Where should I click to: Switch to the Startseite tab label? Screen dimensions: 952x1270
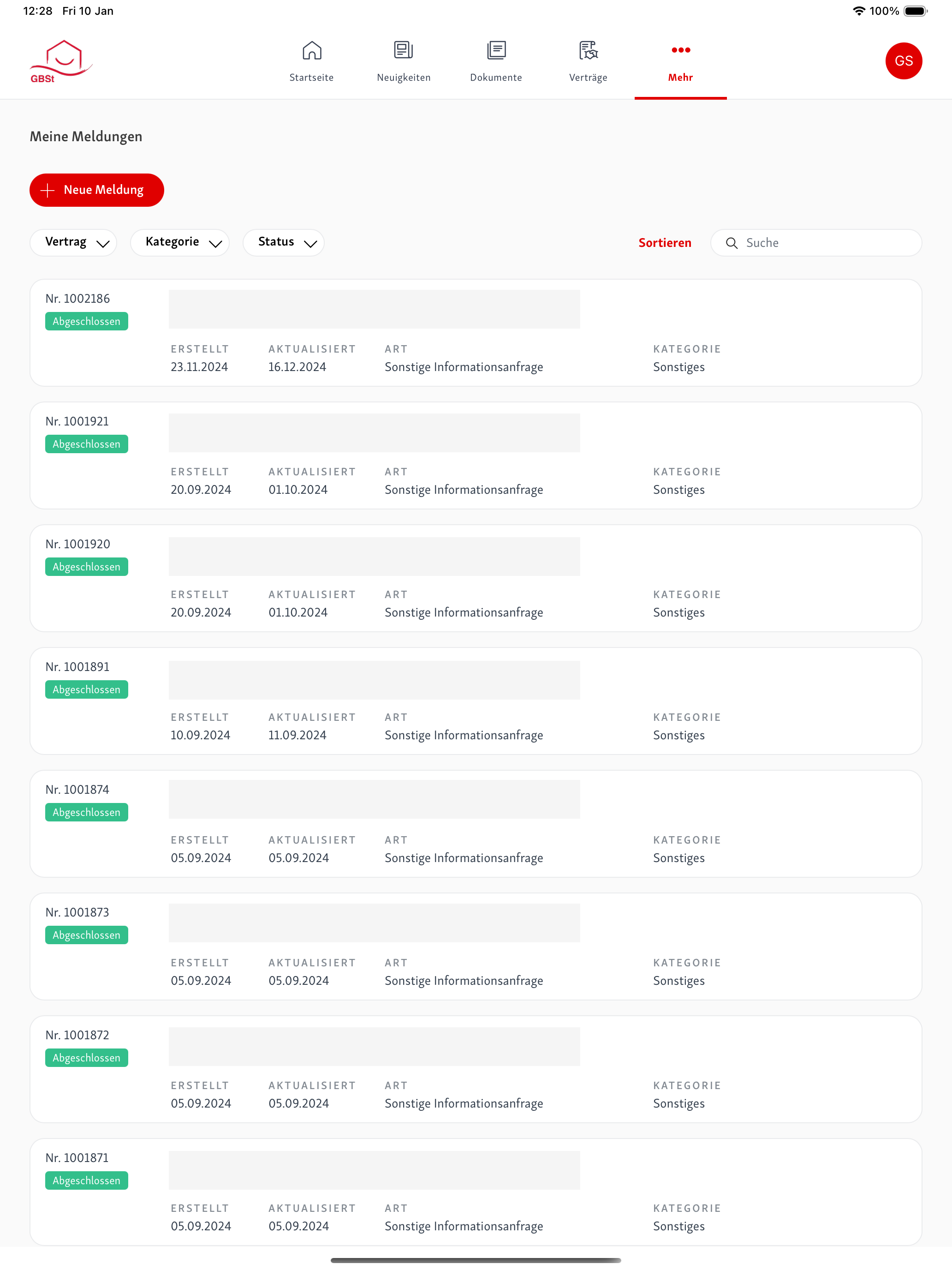312,78
